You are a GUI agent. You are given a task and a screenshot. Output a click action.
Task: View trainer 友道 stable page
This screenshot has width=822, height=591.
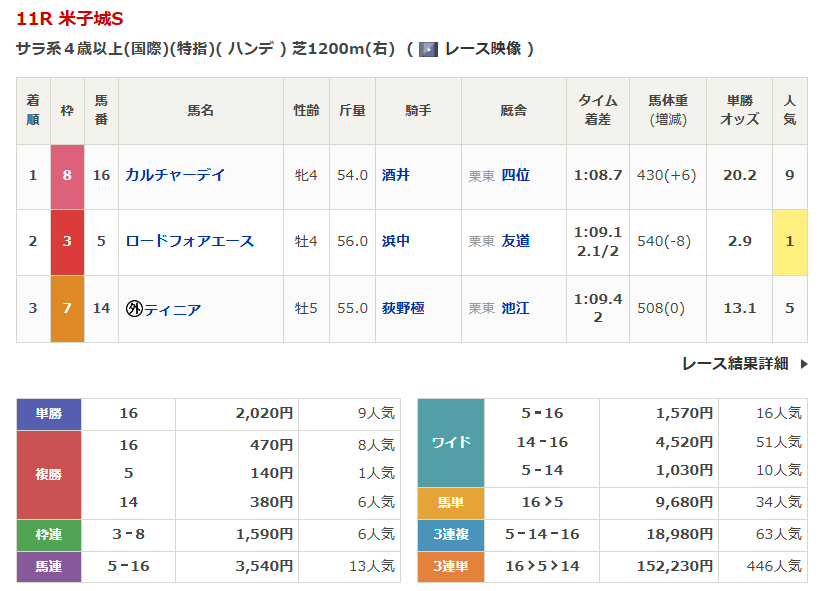[515, 241]
